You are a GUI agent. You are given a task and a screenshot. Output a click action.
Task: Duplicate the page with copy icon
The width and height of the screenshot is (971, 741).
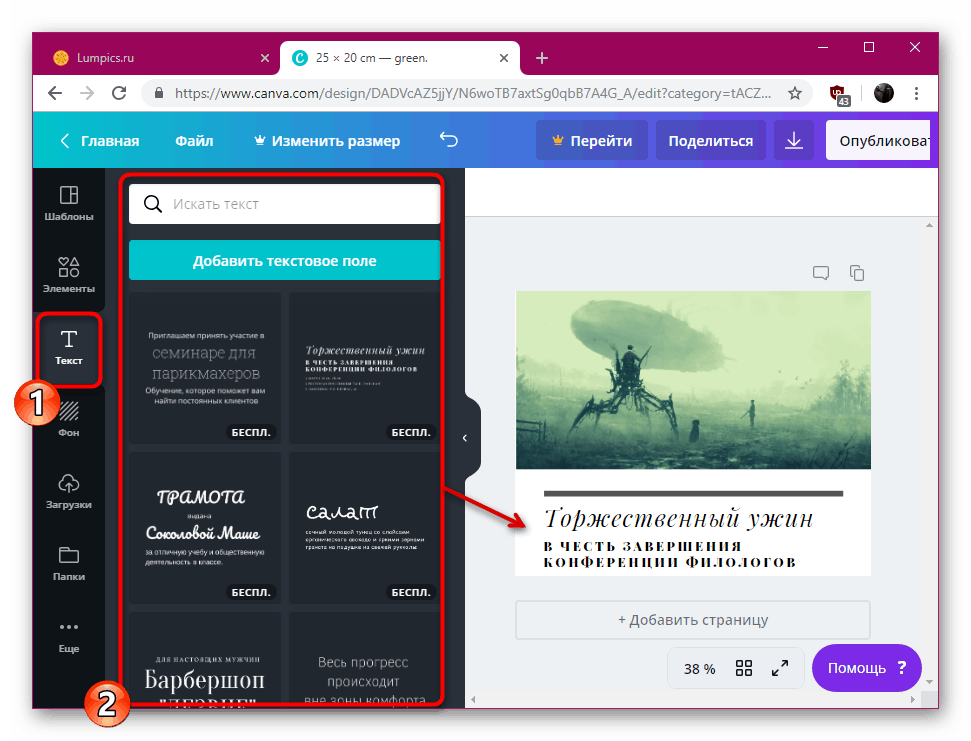point(857,273)
